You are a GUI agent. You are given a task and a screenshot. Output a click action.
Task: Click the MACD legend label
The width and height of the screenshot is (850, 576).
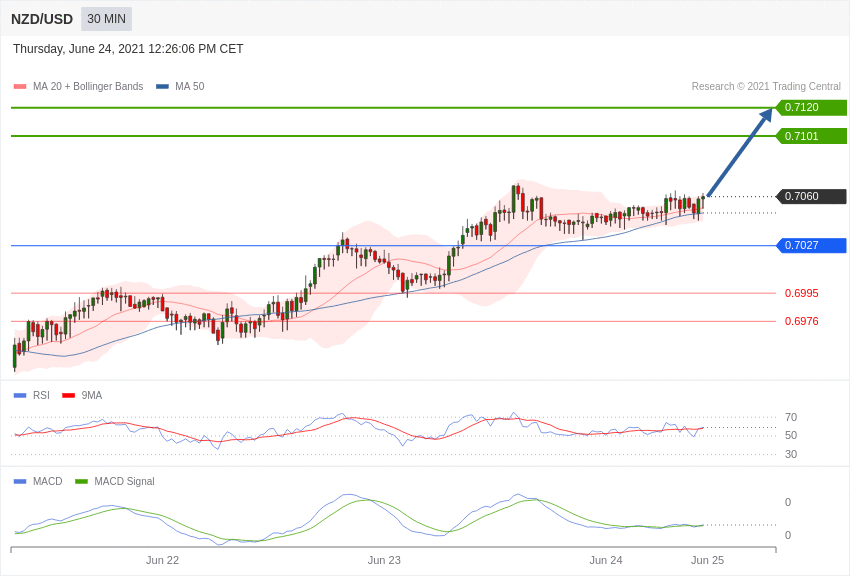[x=47, y=481]
